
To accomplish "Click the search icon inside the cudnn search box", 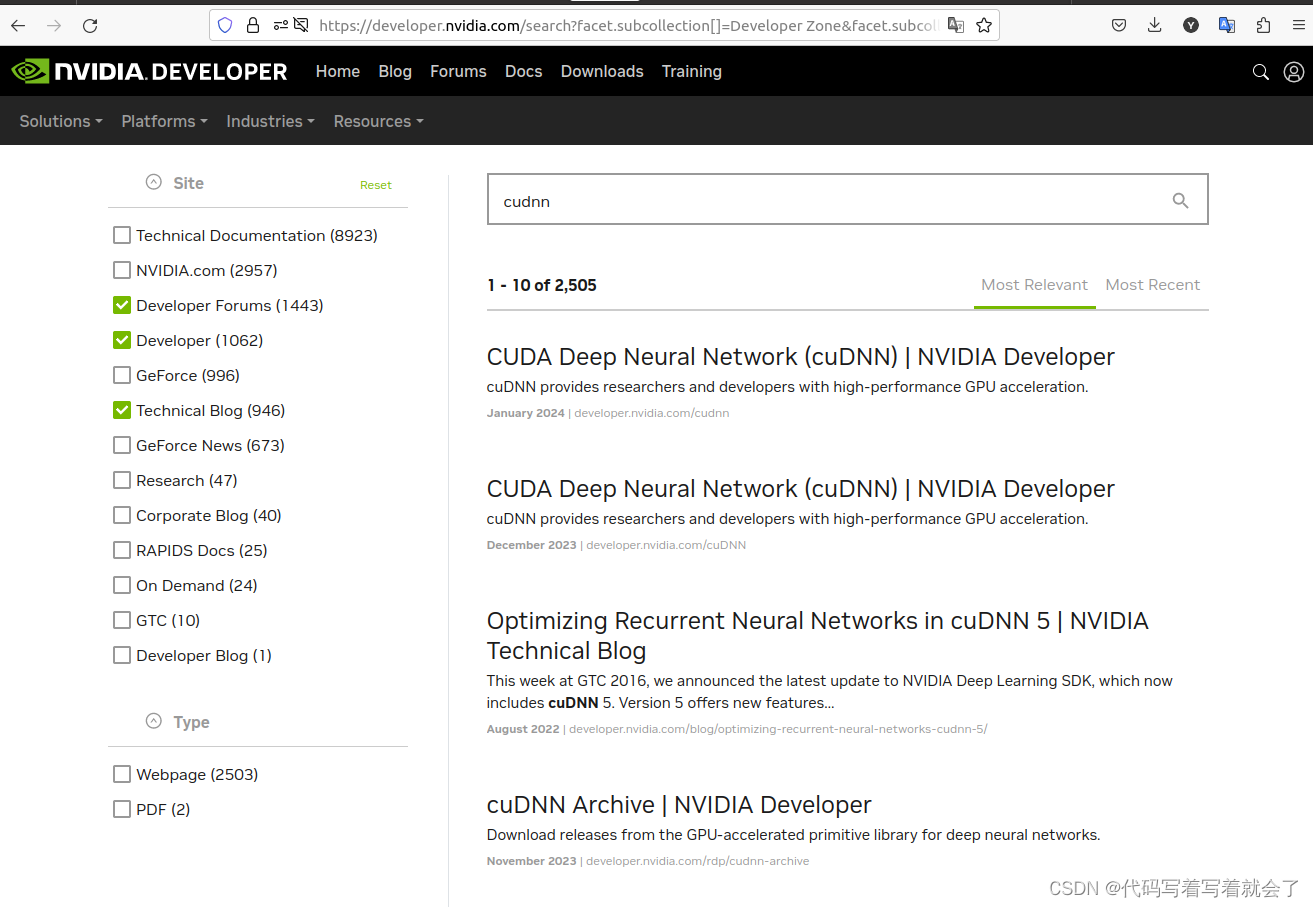I will tap(1180, 200).
